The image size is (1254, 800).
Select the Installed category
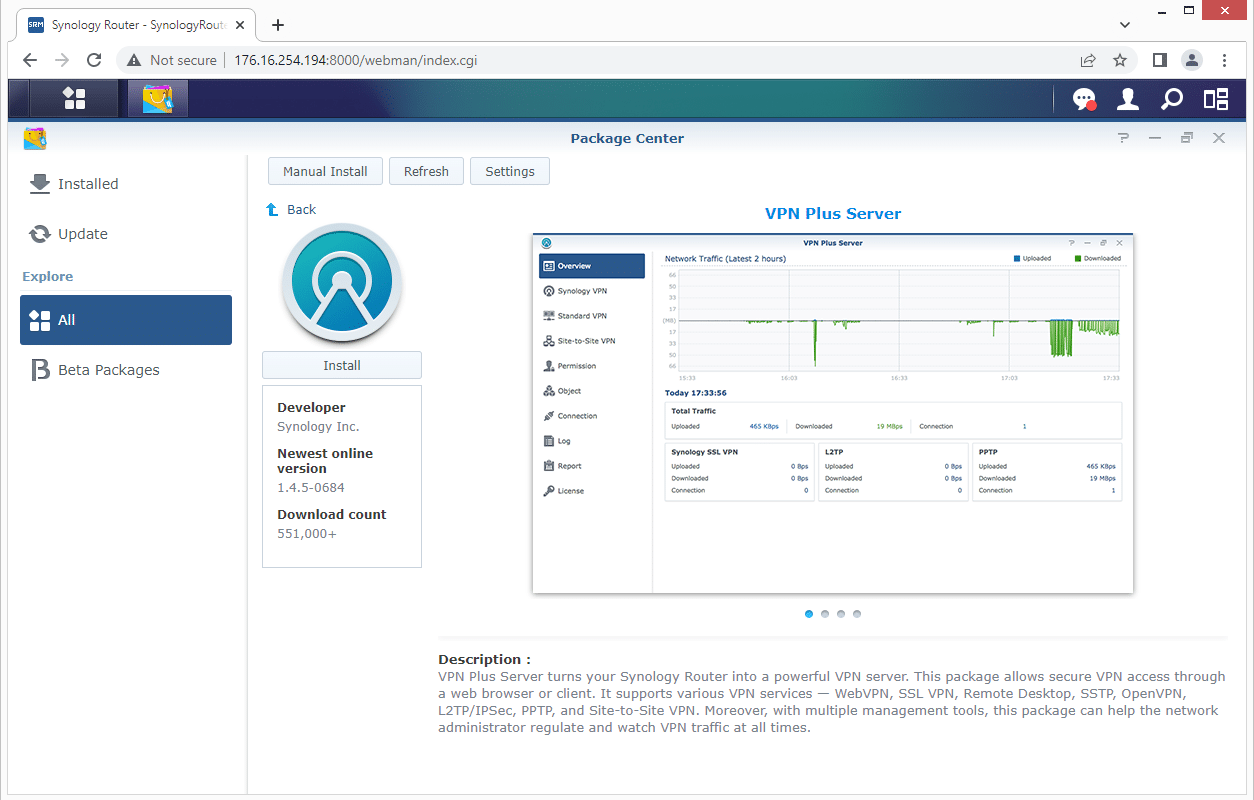(126, 184)
